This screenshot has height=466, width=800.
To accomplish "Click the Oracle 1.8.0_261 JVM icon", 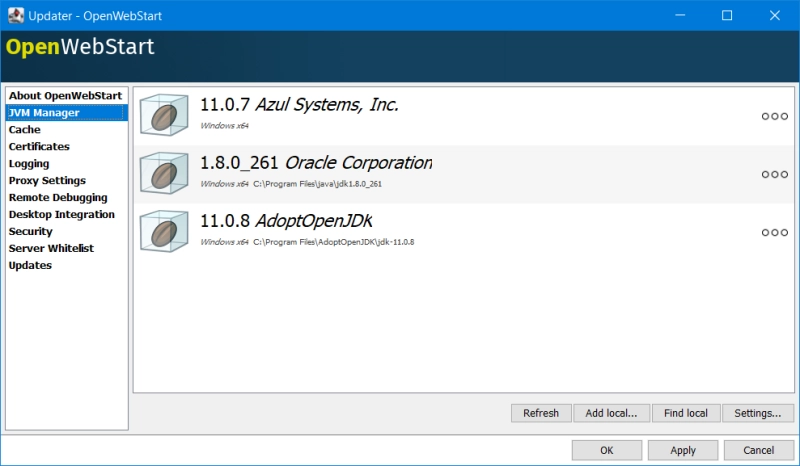I will tap(164, 173).
